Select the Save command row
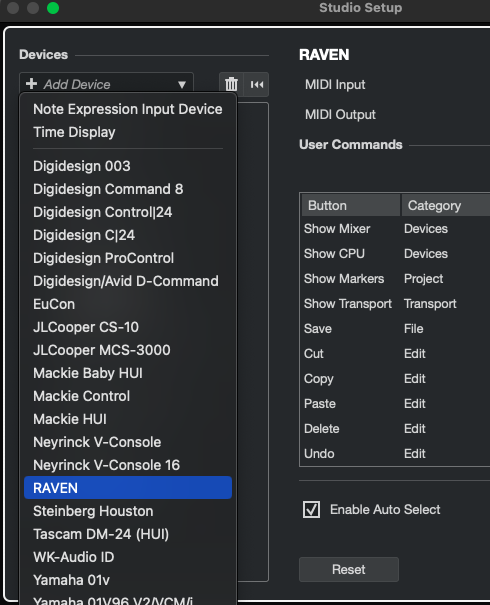490x605 pixels. (395, 329)
